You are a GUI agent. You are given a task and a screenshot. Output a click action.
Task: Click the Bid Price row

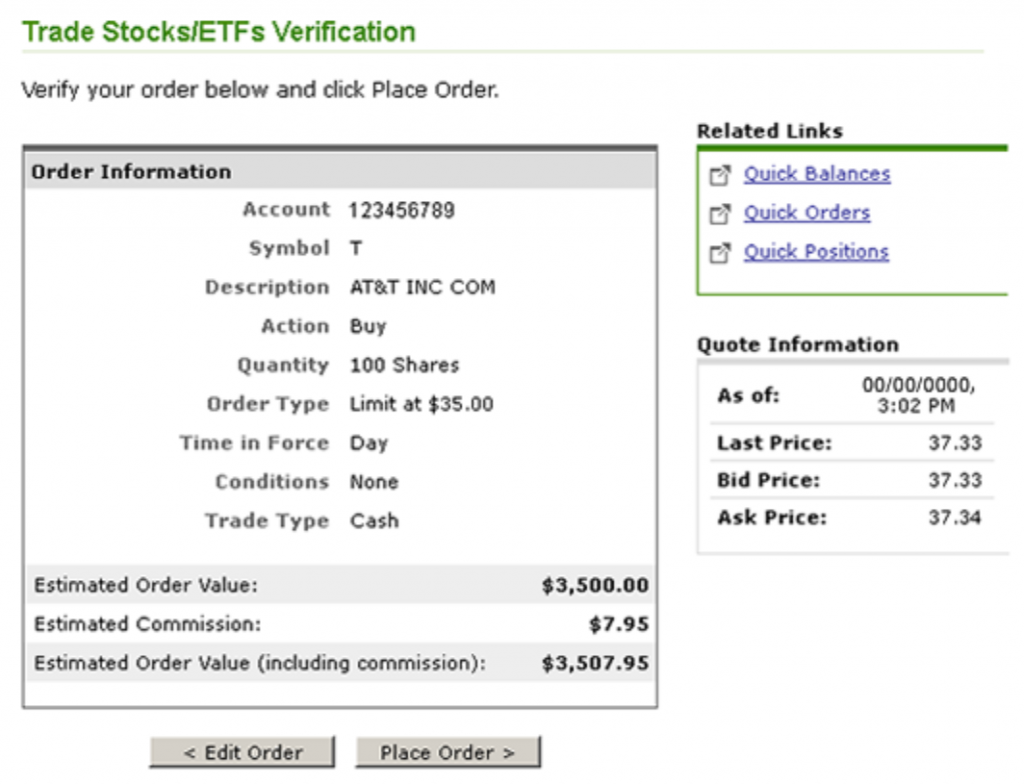click(850, 480)
